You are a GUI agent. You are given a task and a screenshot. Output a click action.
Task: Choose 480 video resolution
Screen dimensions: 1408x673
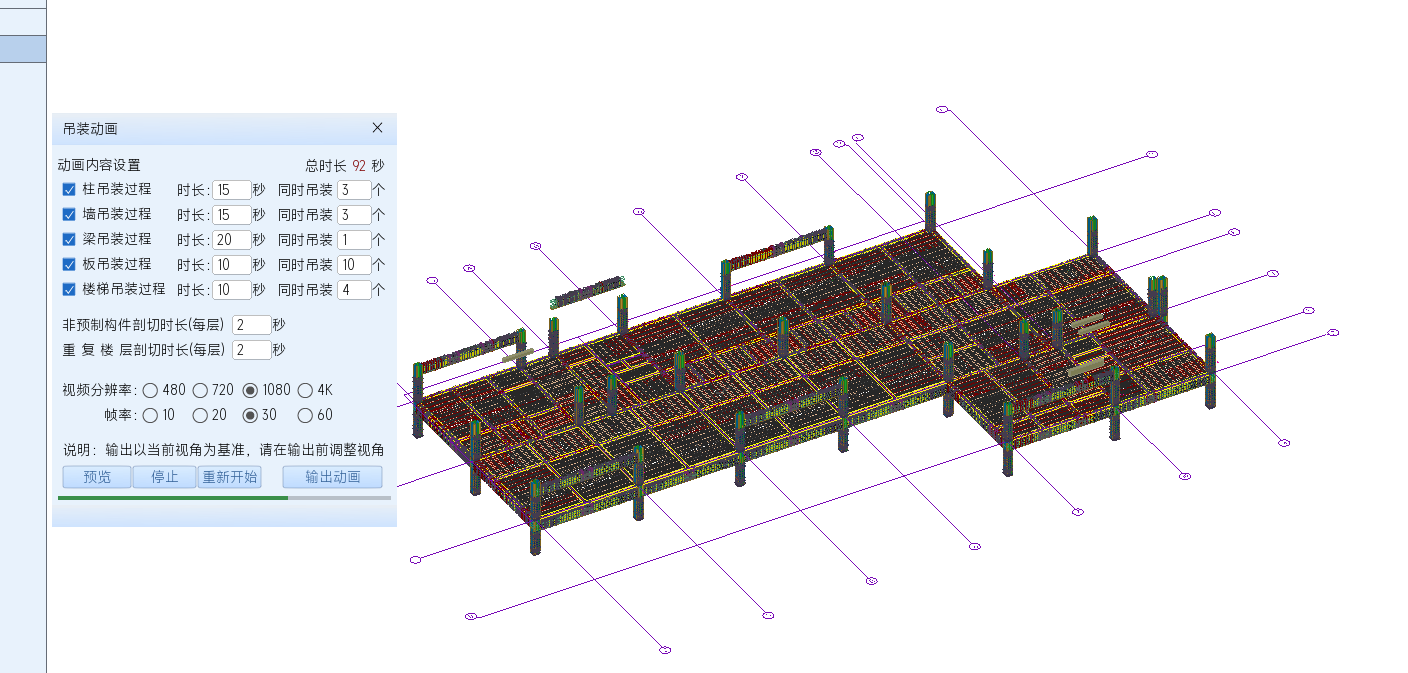coord(150,390)
